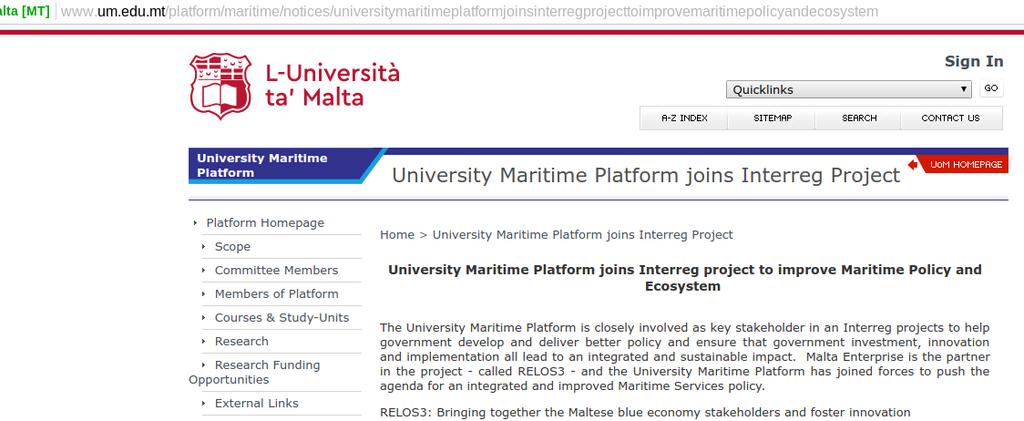Click the paragraph mentioning Malta Enterprise
The width and height of the screenshot is (1024, 421).
click(684, 357)
